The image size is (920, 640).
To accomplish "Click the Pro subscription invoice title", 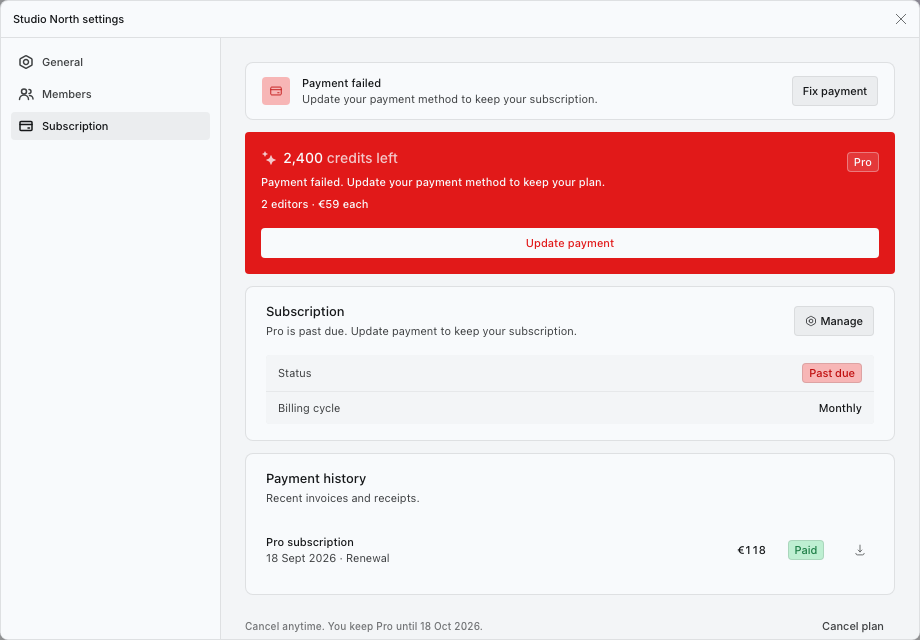I will click(310, 542).
